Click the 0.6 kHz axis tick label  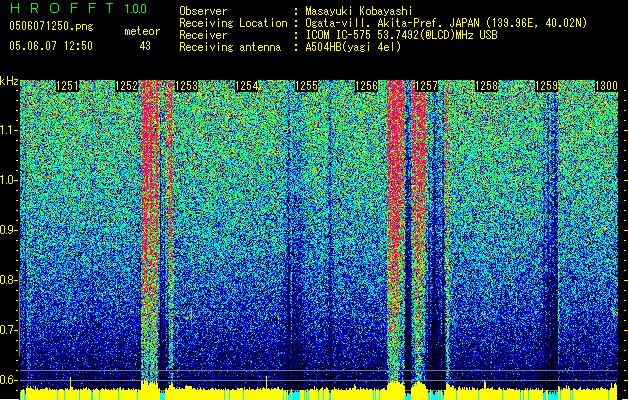coord(8,380)
